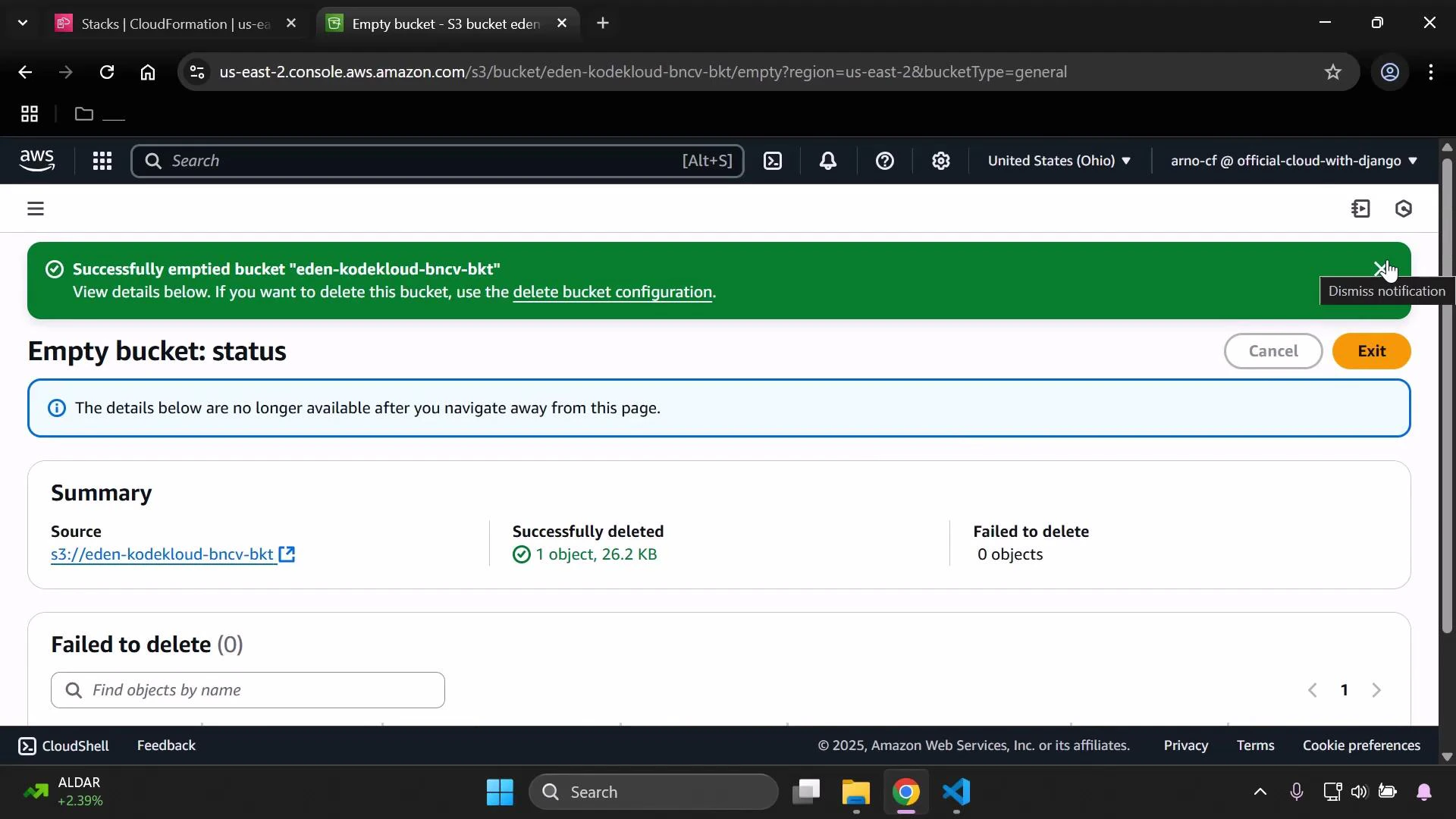Open the AWS Services grid menu
Viewport: 1456px width, 819px height.
(102, 161)
